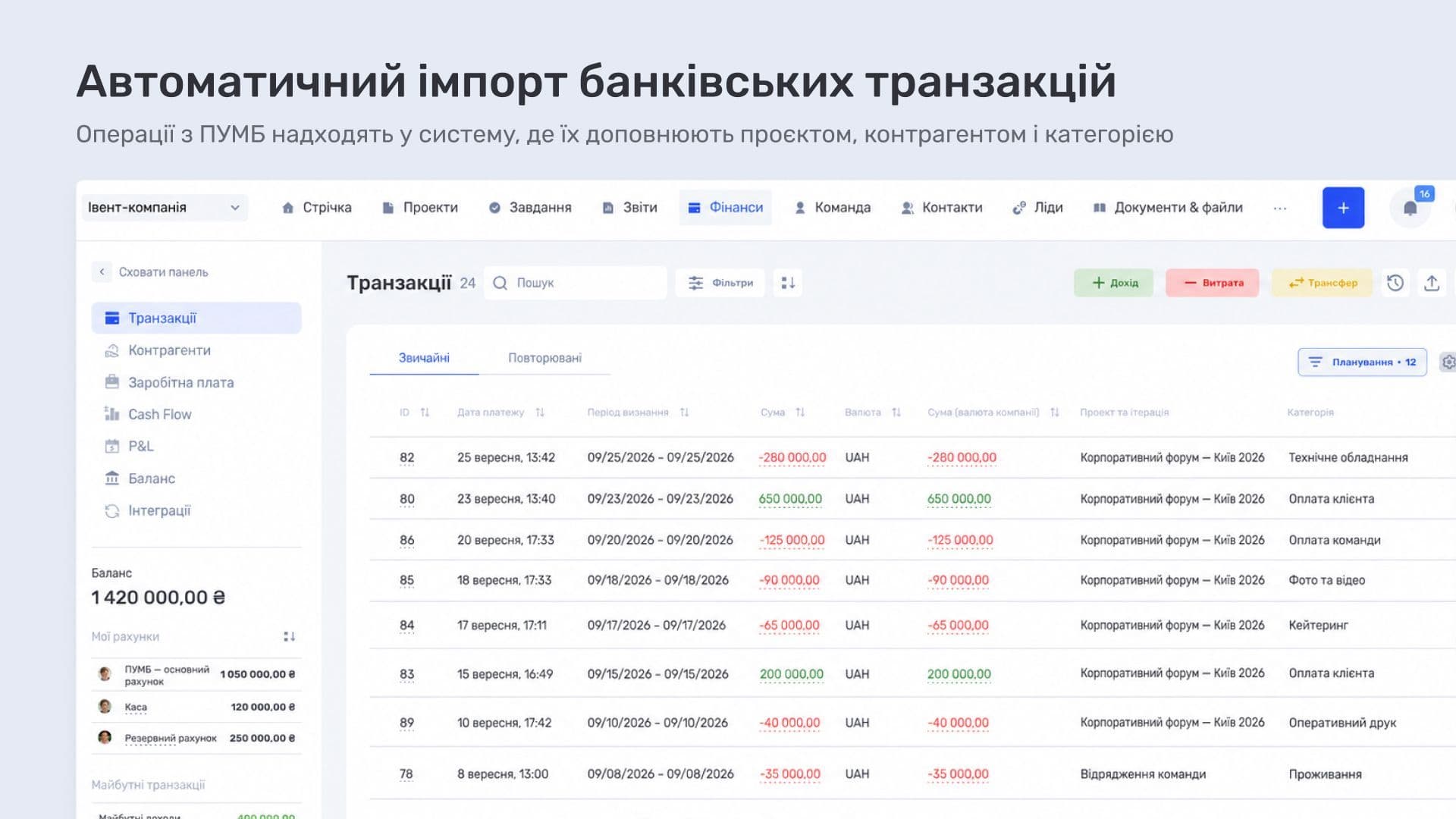Screen dimensions: 1456x819
Task: Open the Івент-компанія workspace dropdown
Action: coord(165,208)
